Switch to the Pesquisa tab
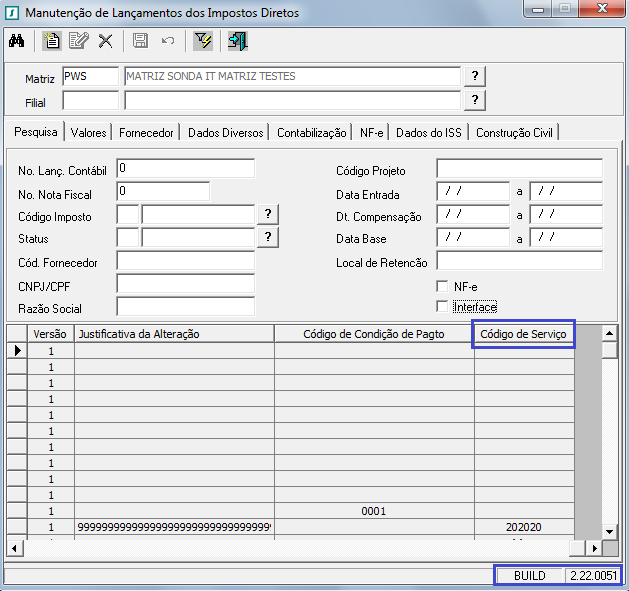 point(36,132)
